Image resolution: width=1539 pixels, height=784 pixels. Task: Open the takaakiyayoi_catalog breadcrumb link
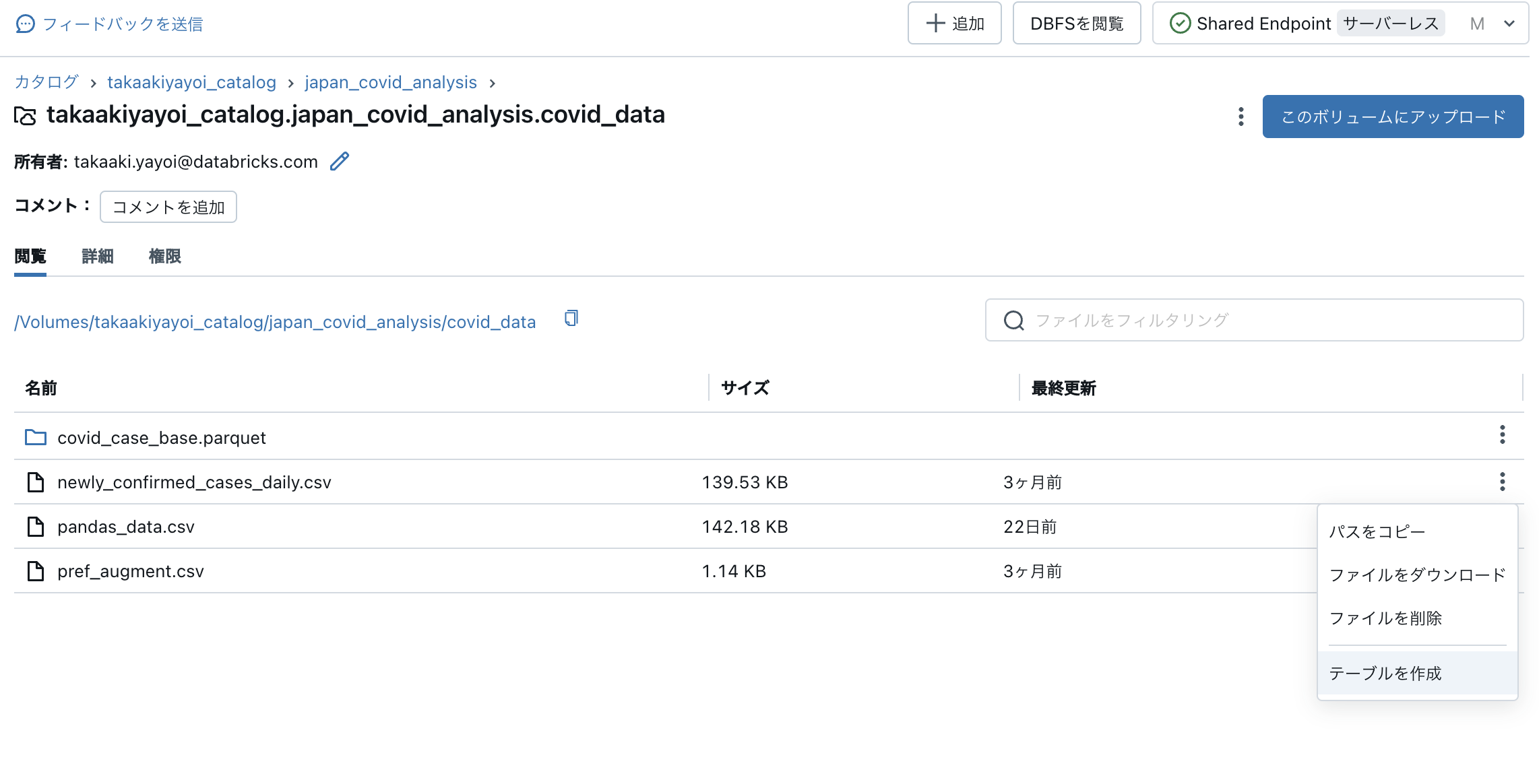pyautogui.click(x=192, y=82)
